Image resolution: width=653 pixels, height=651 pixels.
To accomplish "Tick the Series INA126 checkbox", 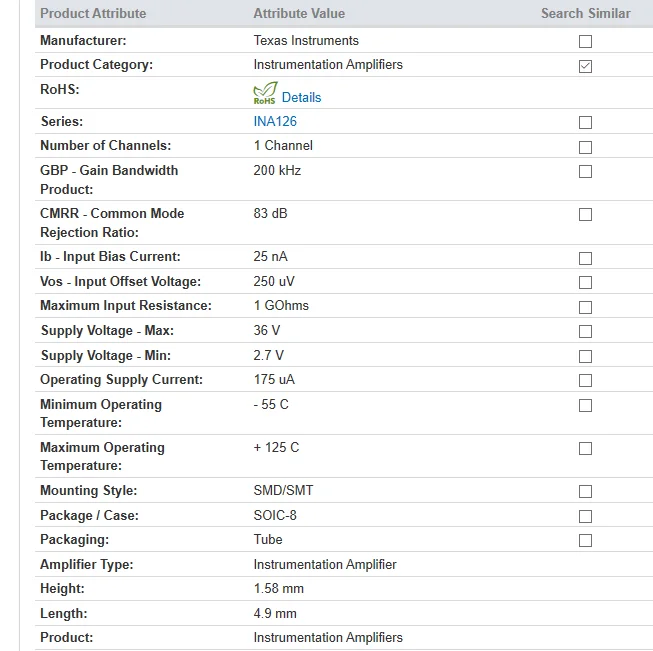I will click(x=585, y=122).
